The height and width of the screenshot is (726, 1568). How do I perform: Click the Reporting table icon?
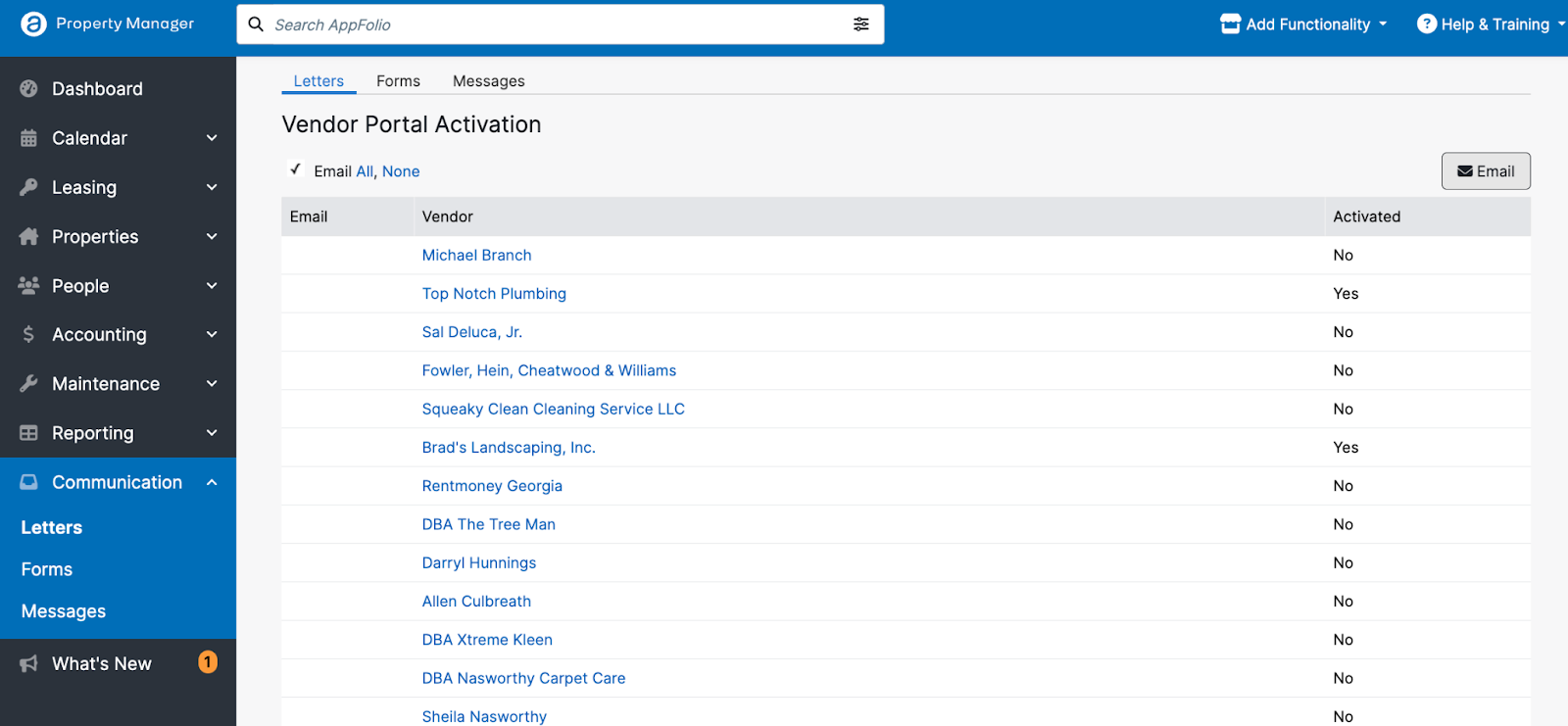tap(28, 432)
